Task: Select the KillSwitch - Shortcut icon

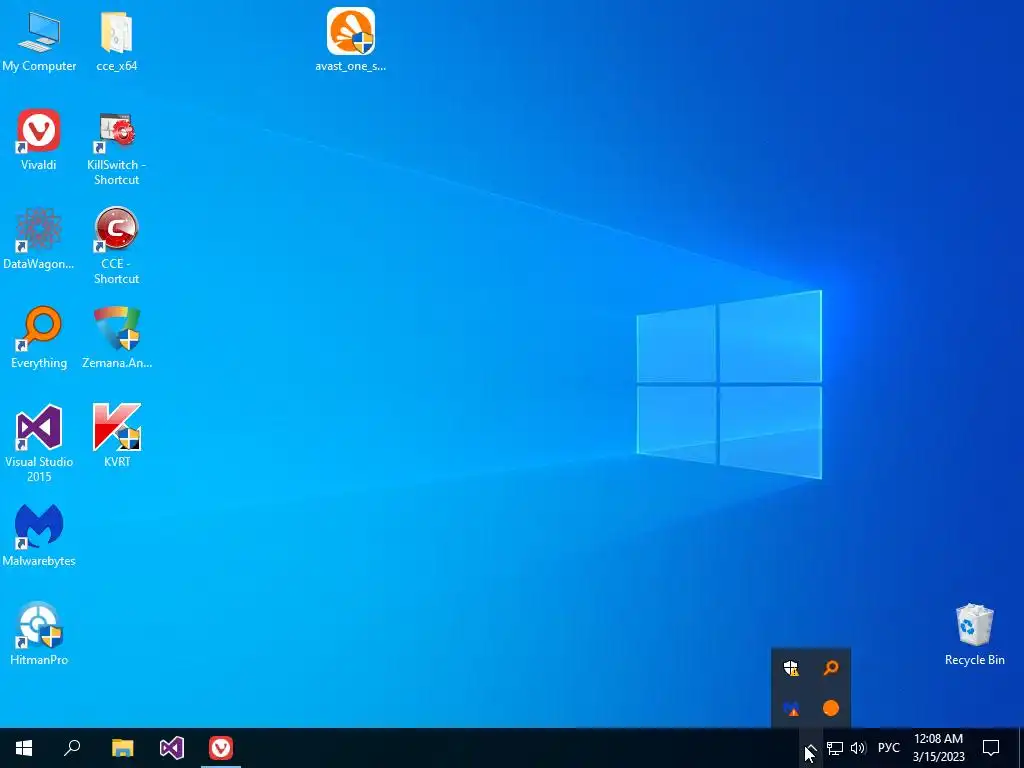Action: 117,148
